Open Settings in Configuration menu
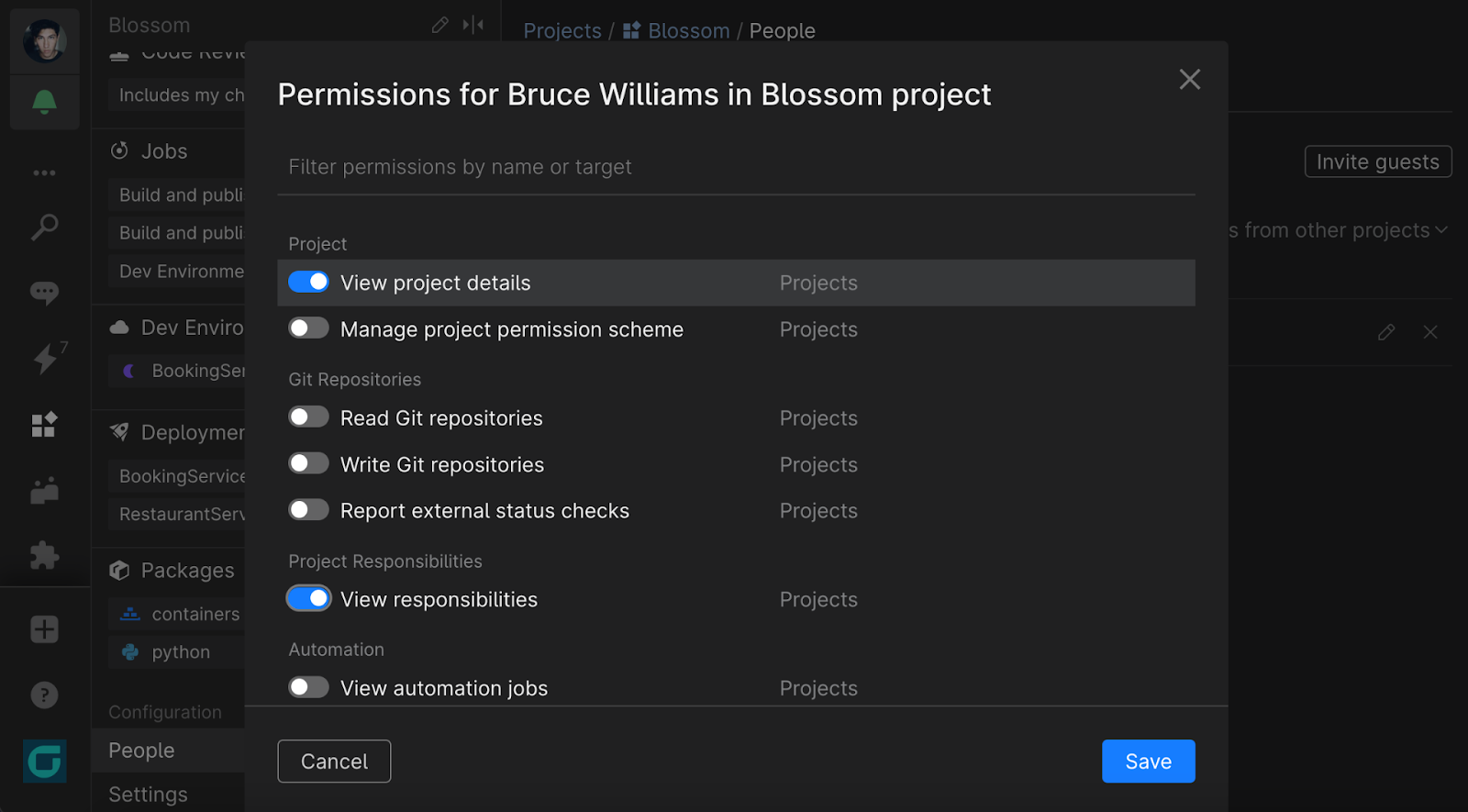 [x=168, y=794]
